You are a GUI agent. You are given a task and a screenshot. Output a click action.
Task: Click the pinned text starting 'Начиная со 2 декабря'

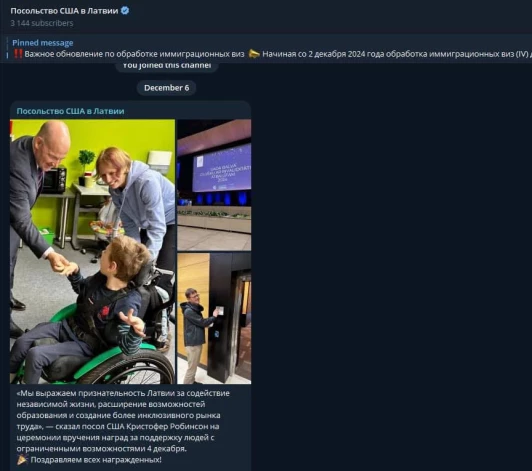[x=396, y=54]
